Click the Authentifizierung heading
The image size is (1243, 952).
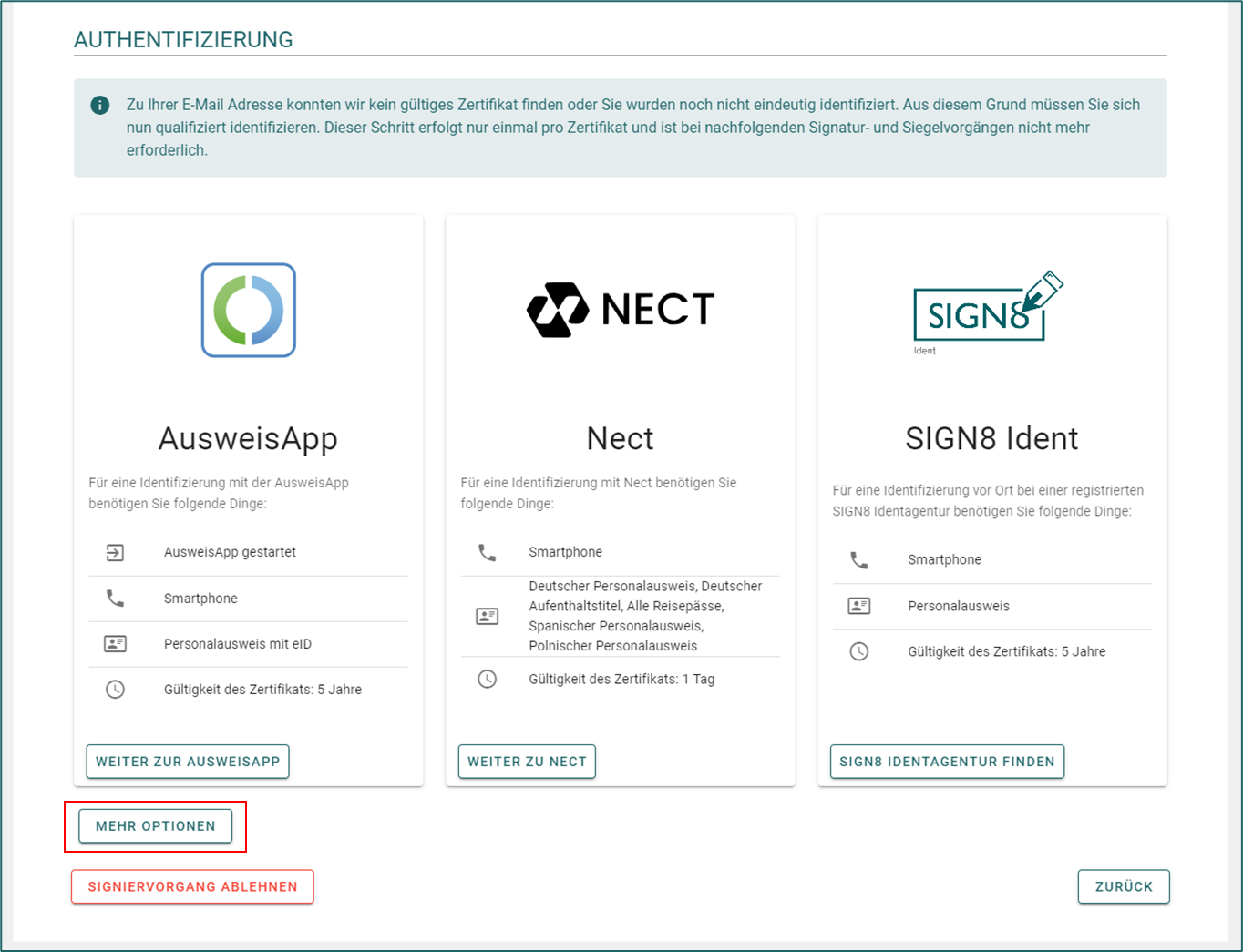183,40
